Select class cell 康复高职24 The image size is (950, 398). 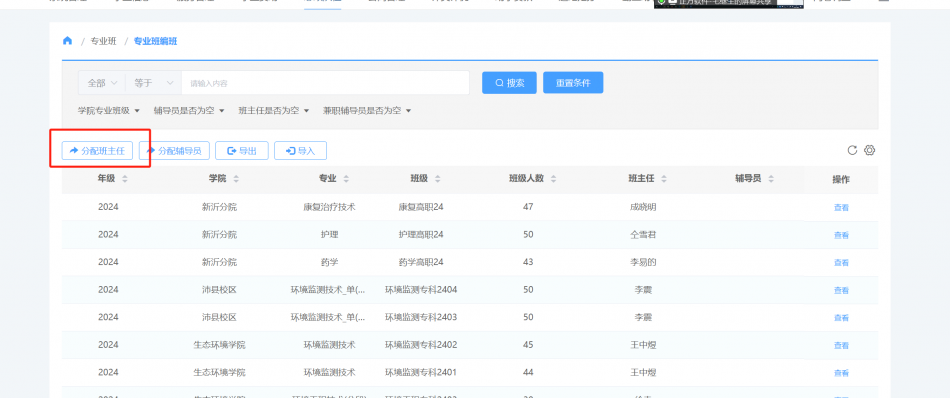pos(421,207)
